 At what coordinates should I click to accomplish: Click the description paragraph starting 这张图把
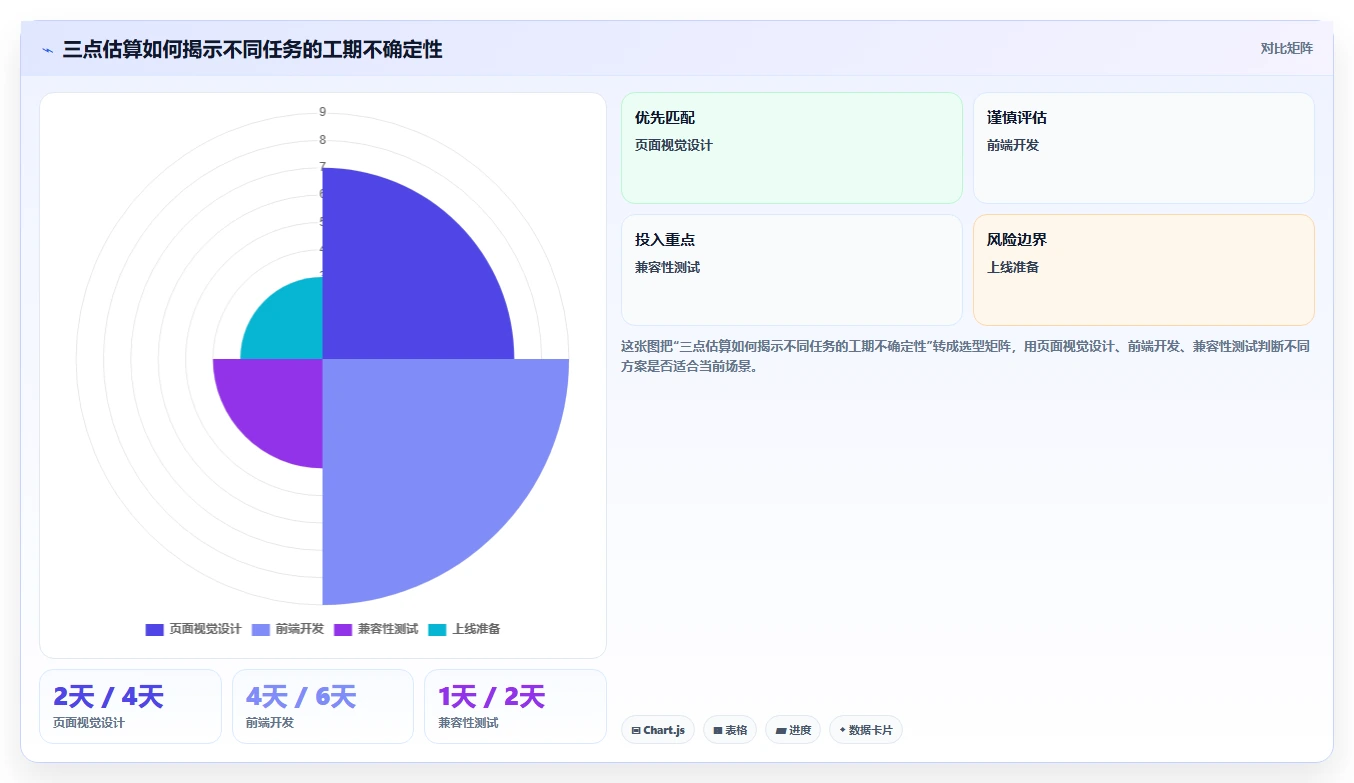click(967, 356)
